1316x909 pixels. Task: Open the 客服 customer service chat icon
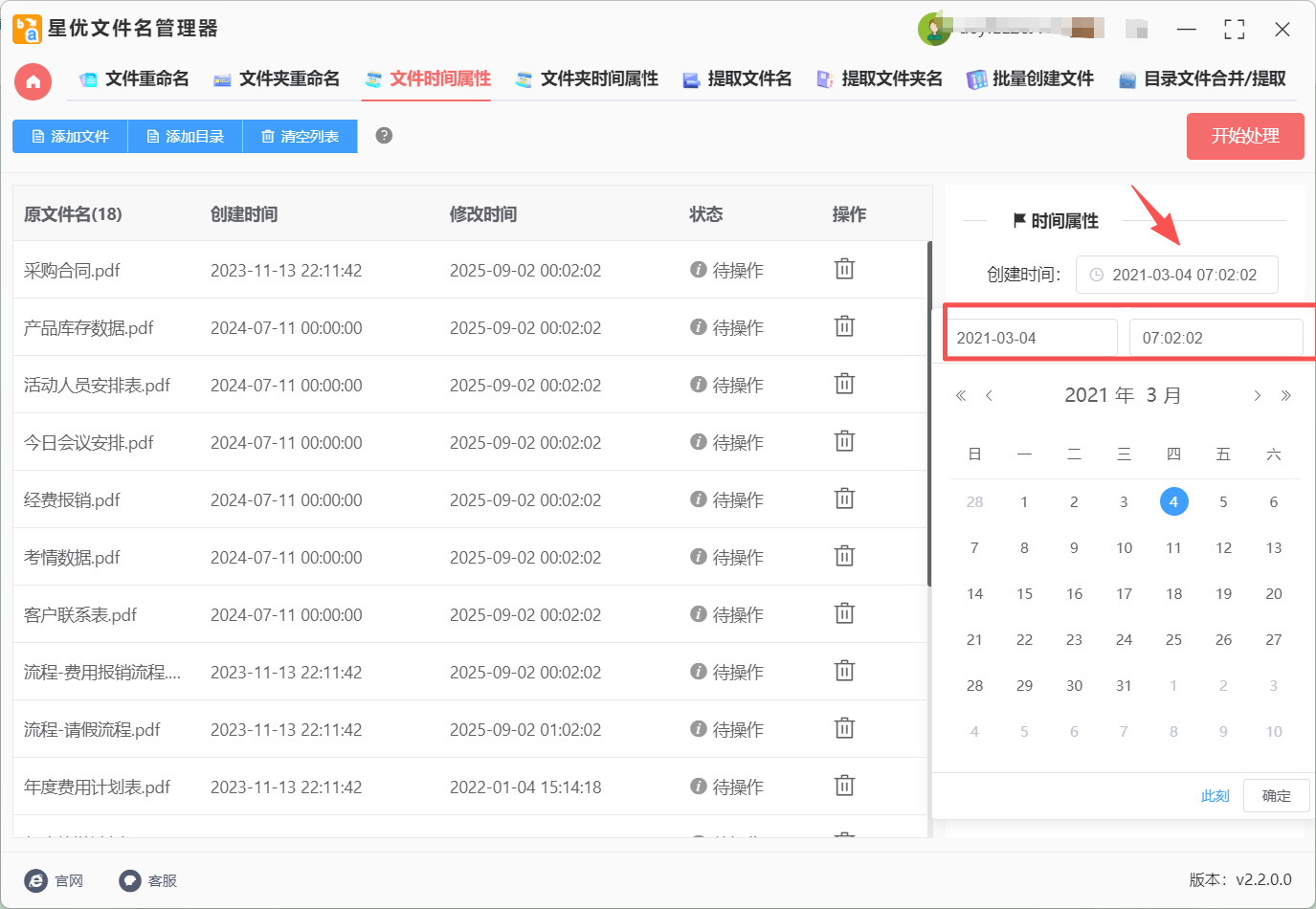click(x=130, y=880)
